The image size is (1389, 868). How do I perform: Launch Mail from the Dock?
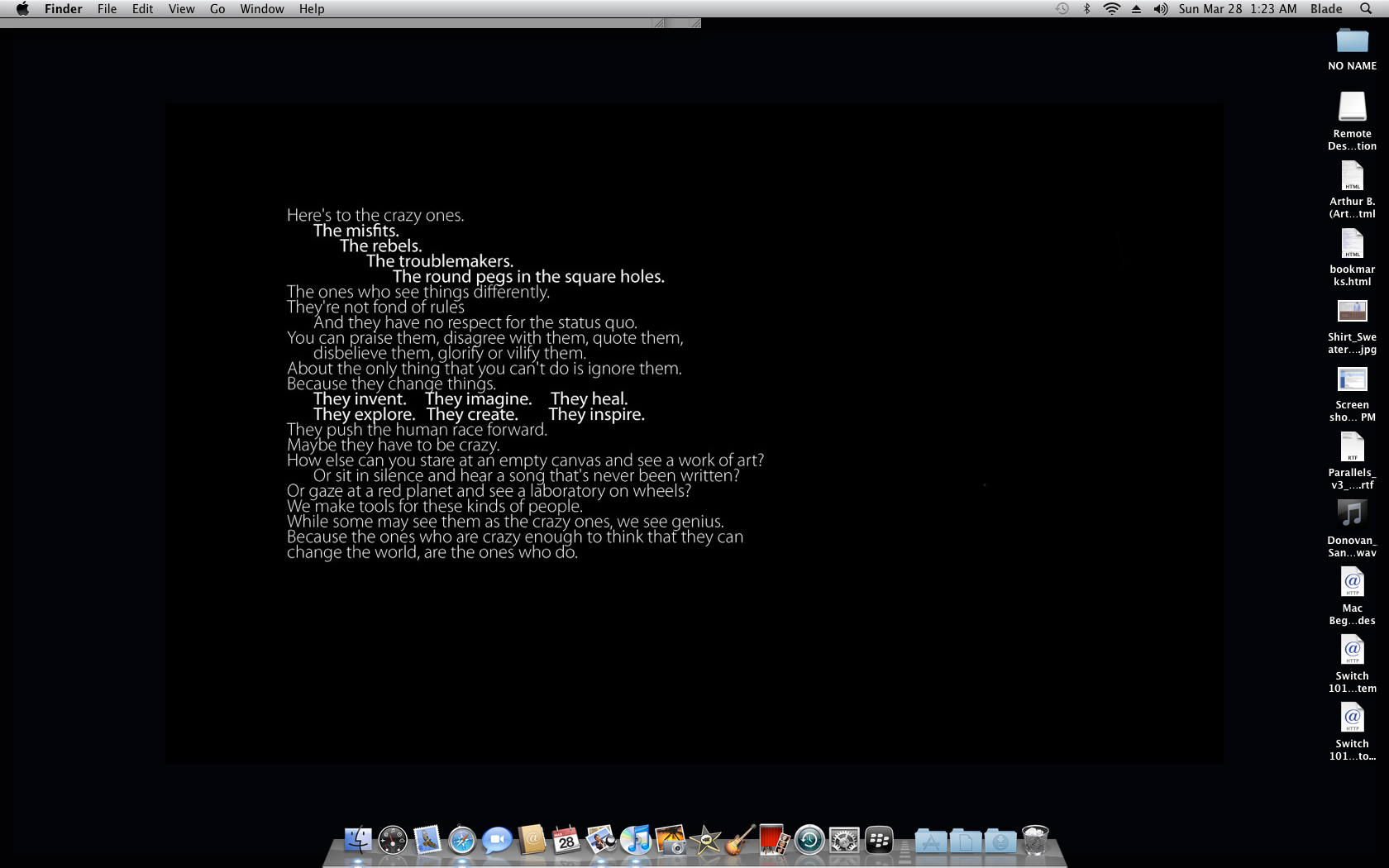[427, 840]
